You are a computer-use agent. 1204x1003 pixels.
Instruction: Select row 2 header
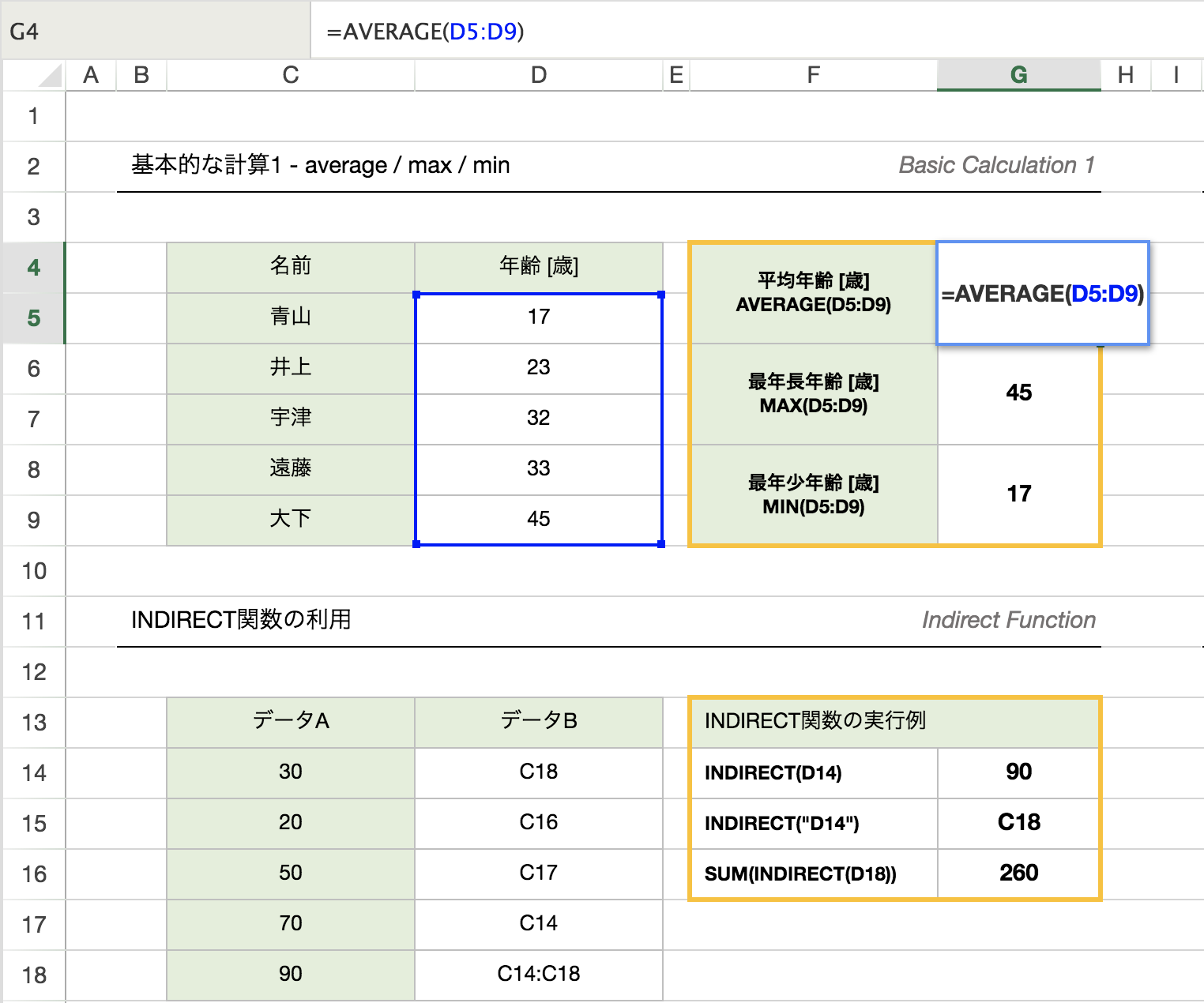[x=33, y=167]
